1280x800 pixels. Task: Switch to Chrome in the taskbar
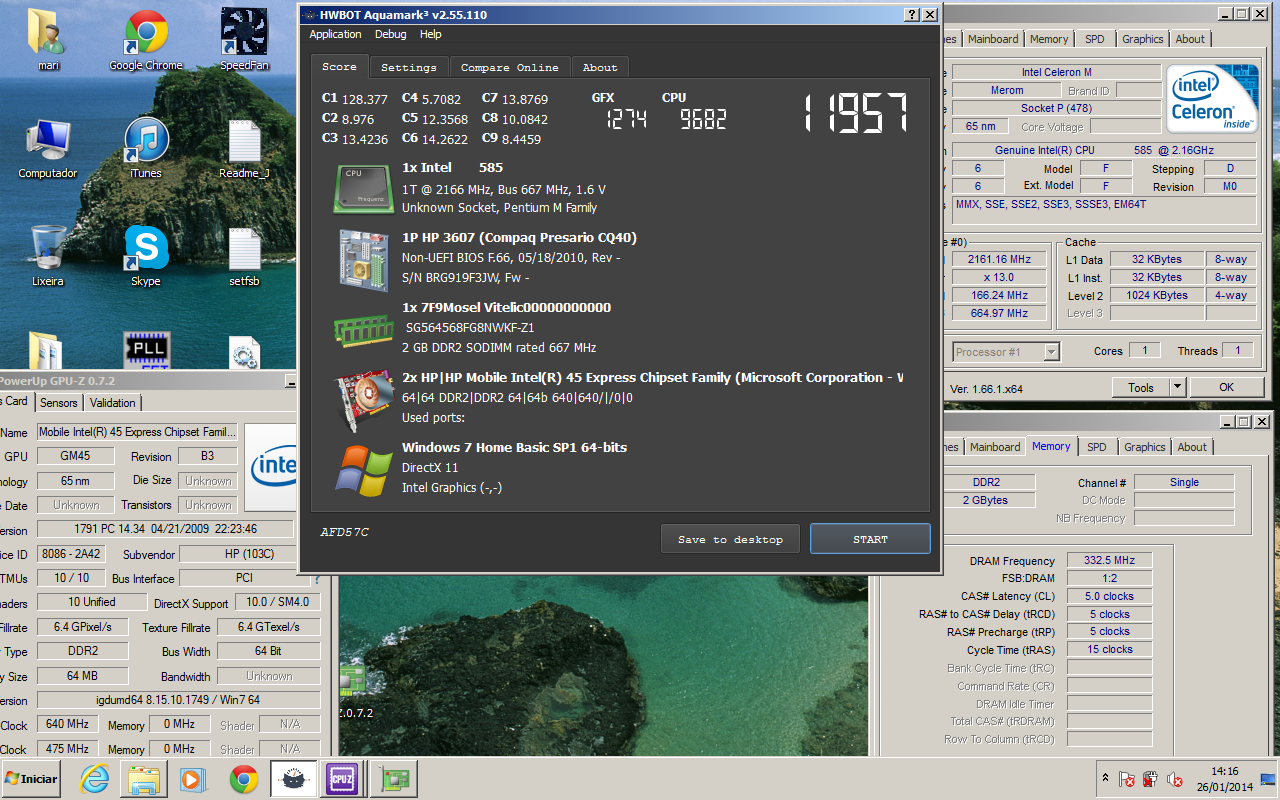pos(243,779)
